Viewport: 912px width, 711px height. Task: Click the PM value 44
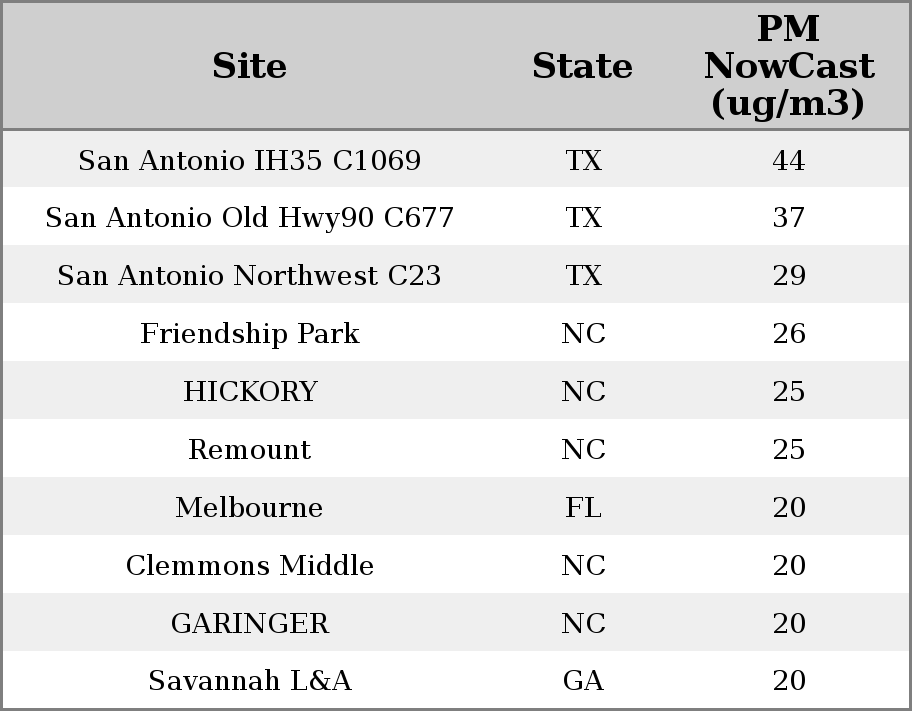788,161
